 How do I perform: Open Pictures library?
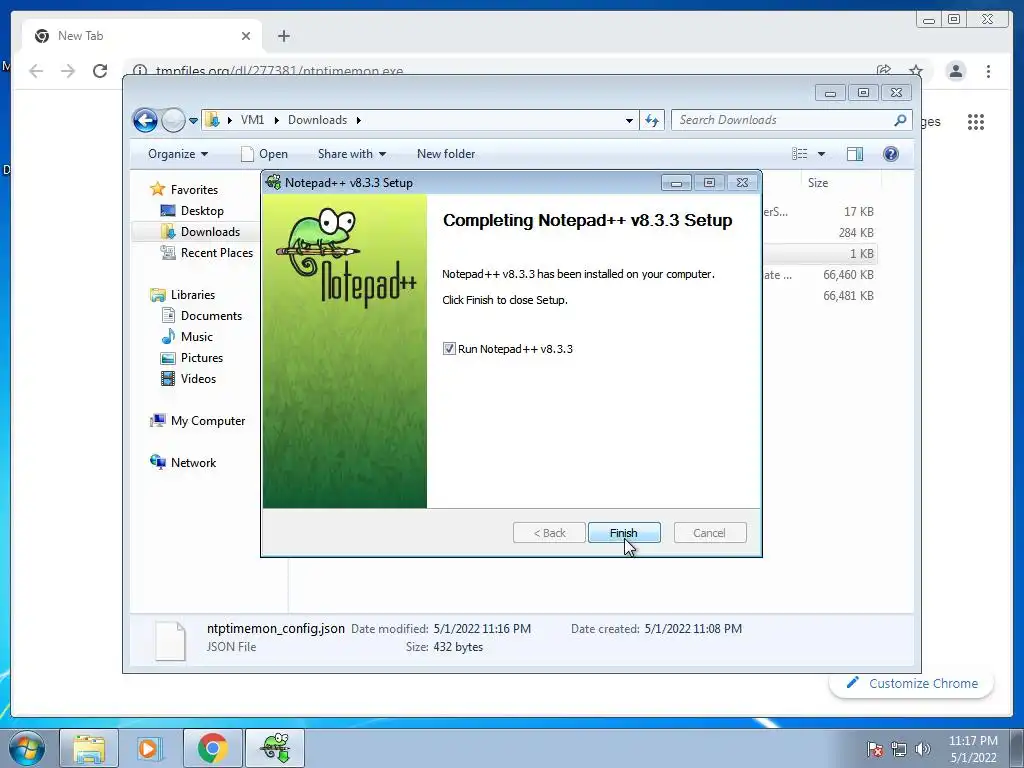point(202,358)
